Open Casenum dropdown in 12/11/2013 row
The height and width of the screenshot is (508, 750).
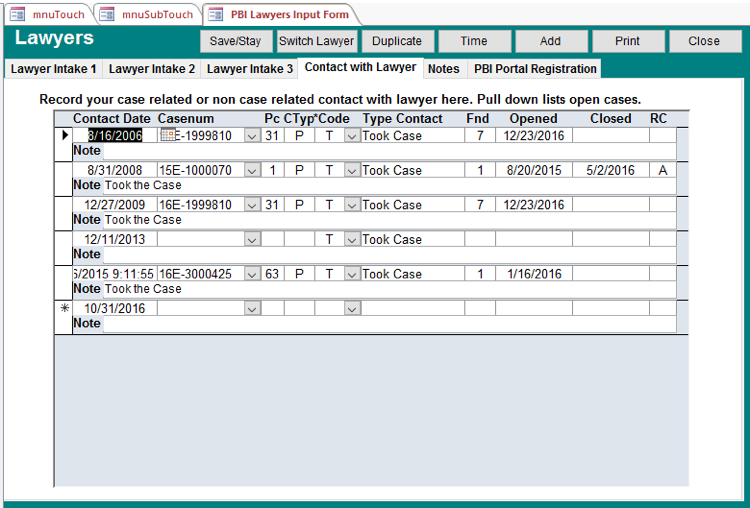[252, 240]
